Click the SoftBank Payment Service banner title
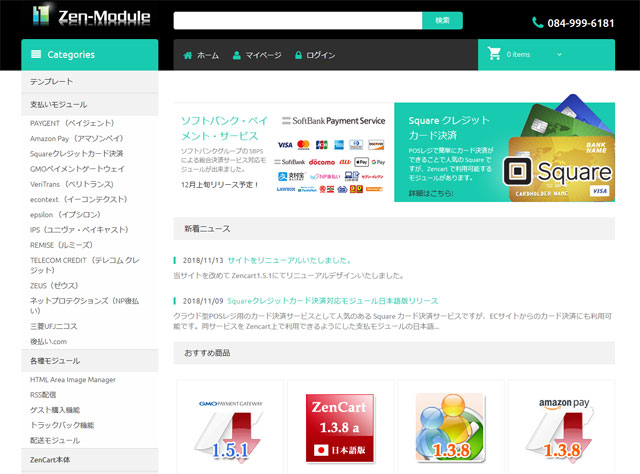 [224, 128]
